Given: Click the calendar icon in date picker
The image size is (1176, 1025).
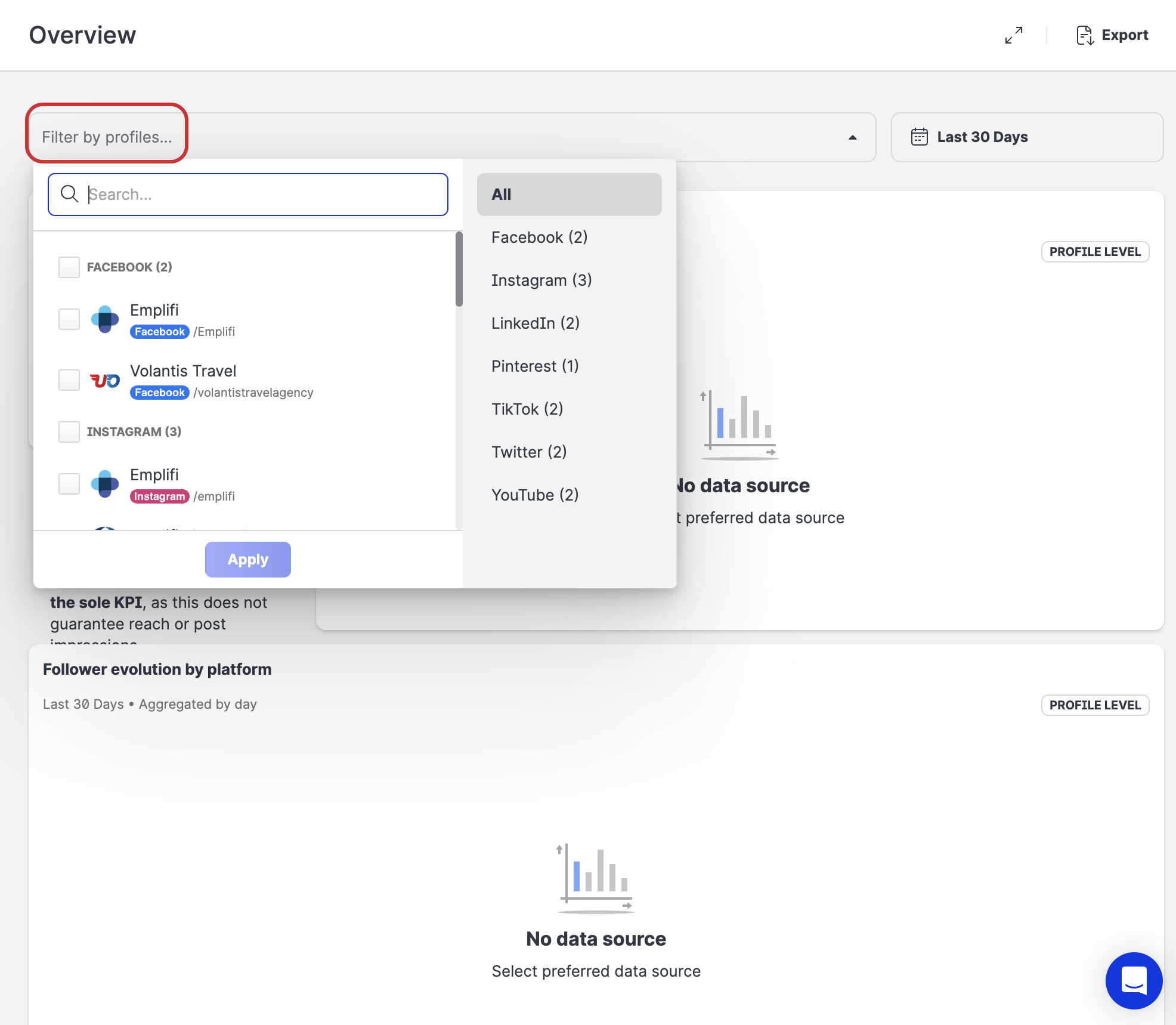Looking at the screenshot, I should coord(919,137).
